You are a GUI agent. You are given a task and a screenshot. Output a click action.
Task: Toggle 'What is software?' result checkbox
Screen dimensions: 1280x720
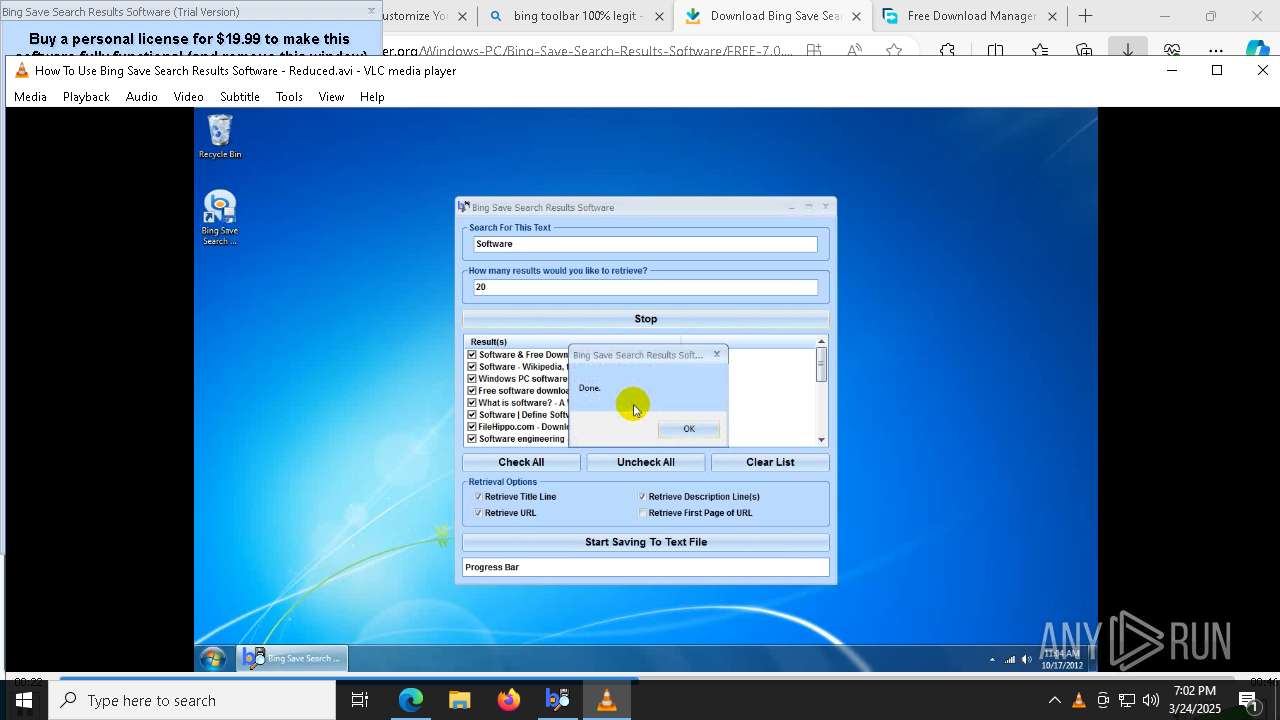click(472, 403)
